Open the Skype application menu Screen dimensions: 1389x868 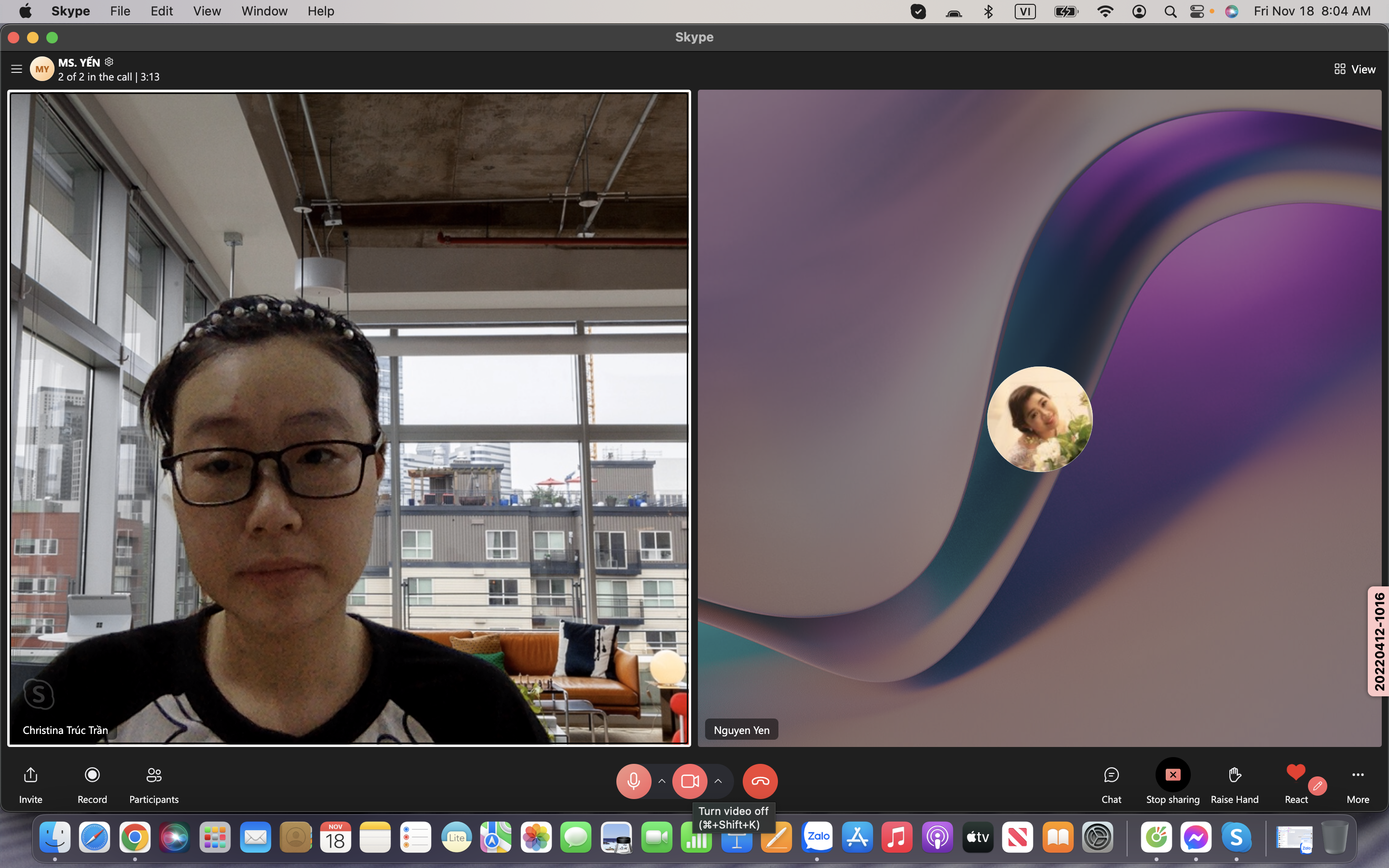pyautogui.click(x=70, y=11)
